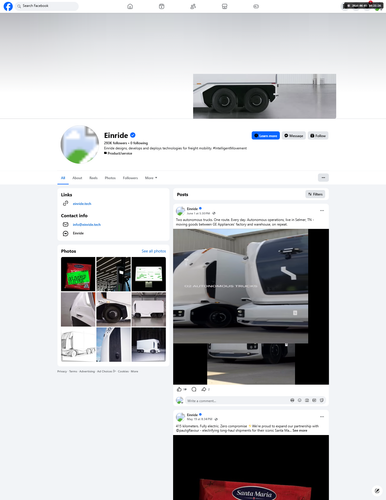Image resolution: width=386 pixels, height=500 pixels.
Task: Click the emoji icon in comment box
Action: point(300,400)
